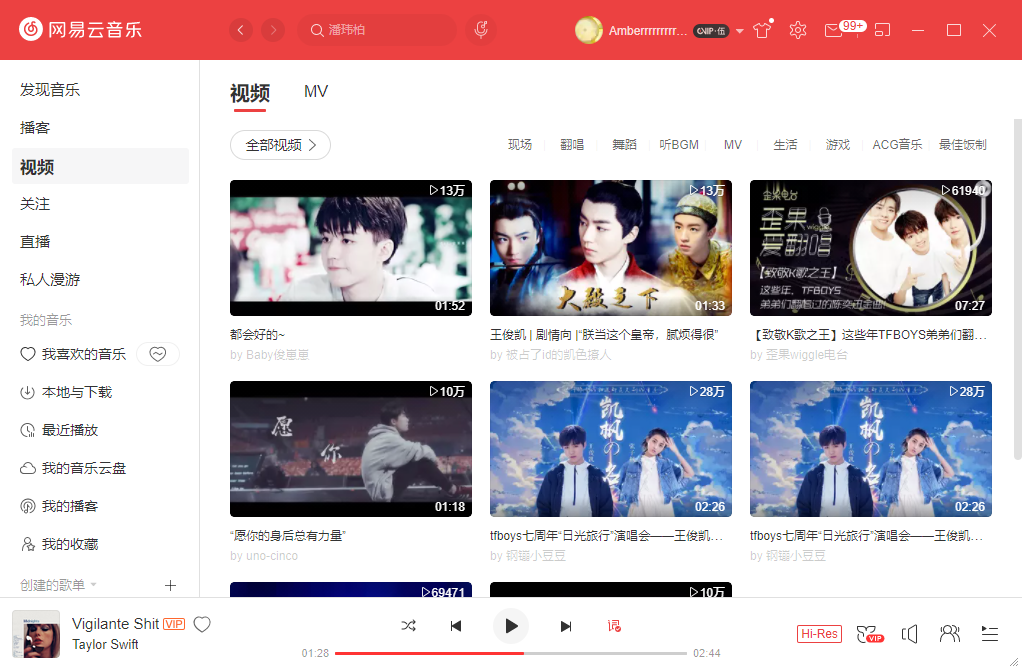
Task: Add a new playlist with plus icon
Action: tap(171, 585)
